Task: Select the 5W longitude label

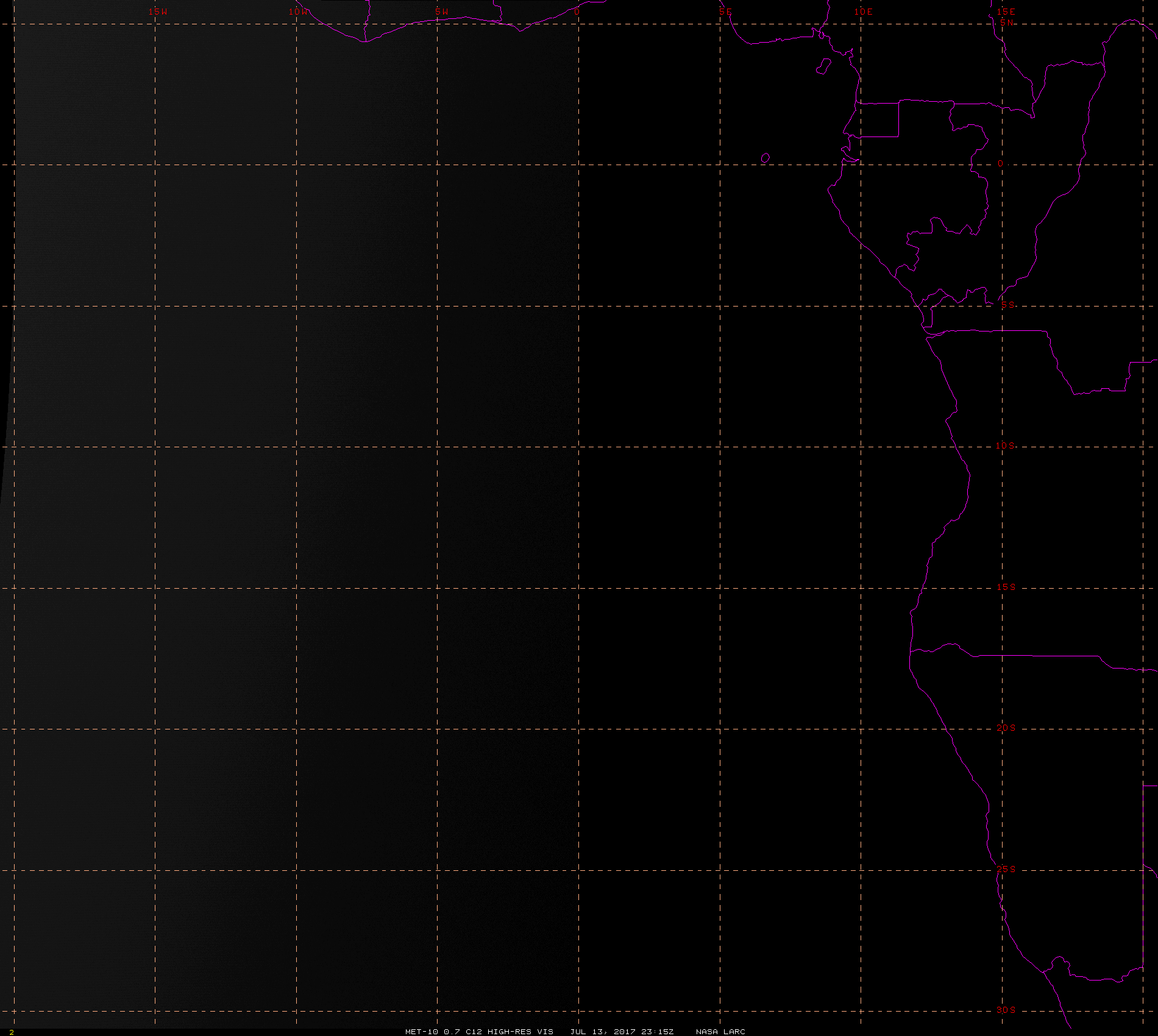Action: [442, 12]
